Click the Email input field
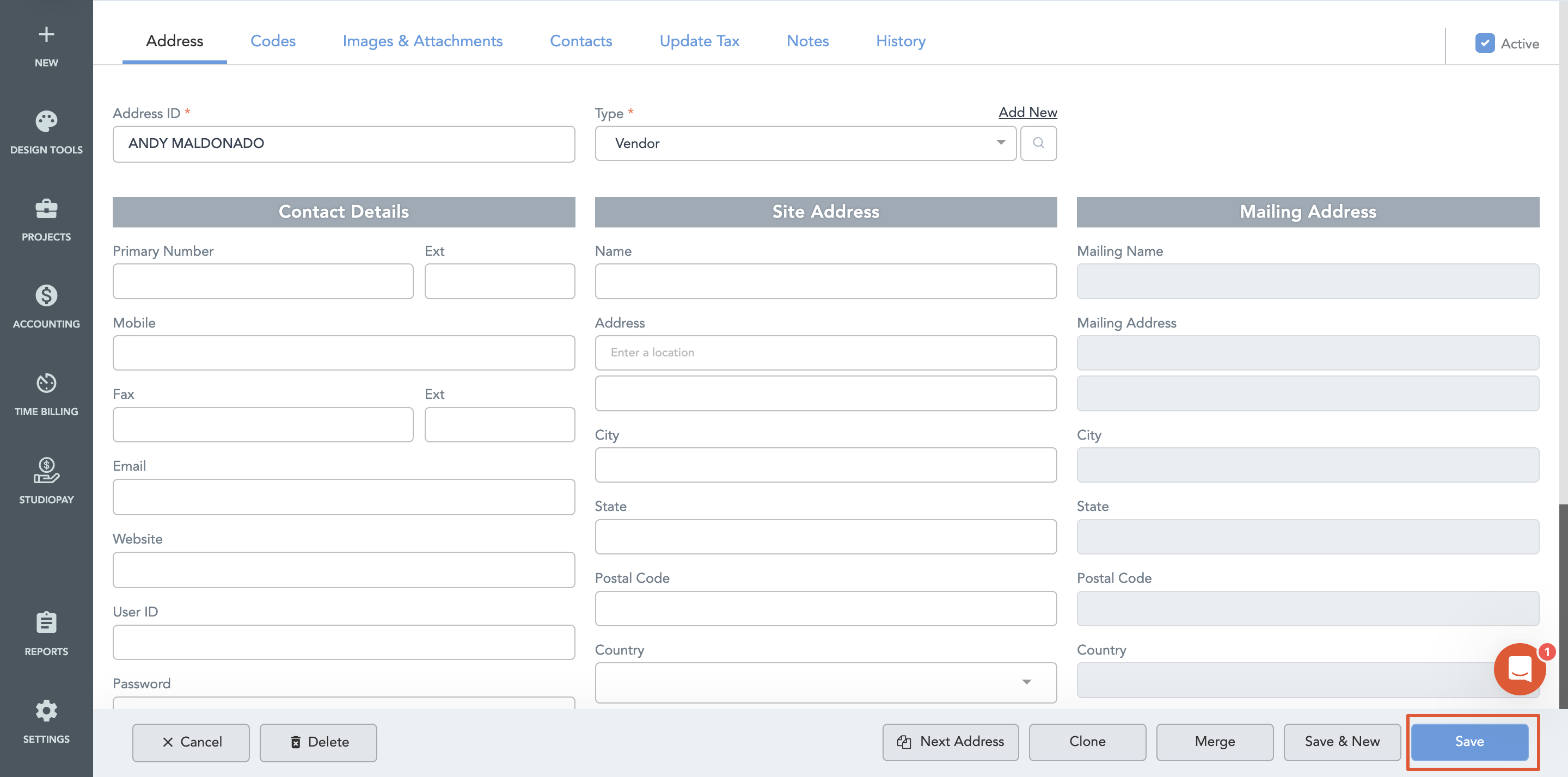 pyautogui.click(x=344, y=496)
